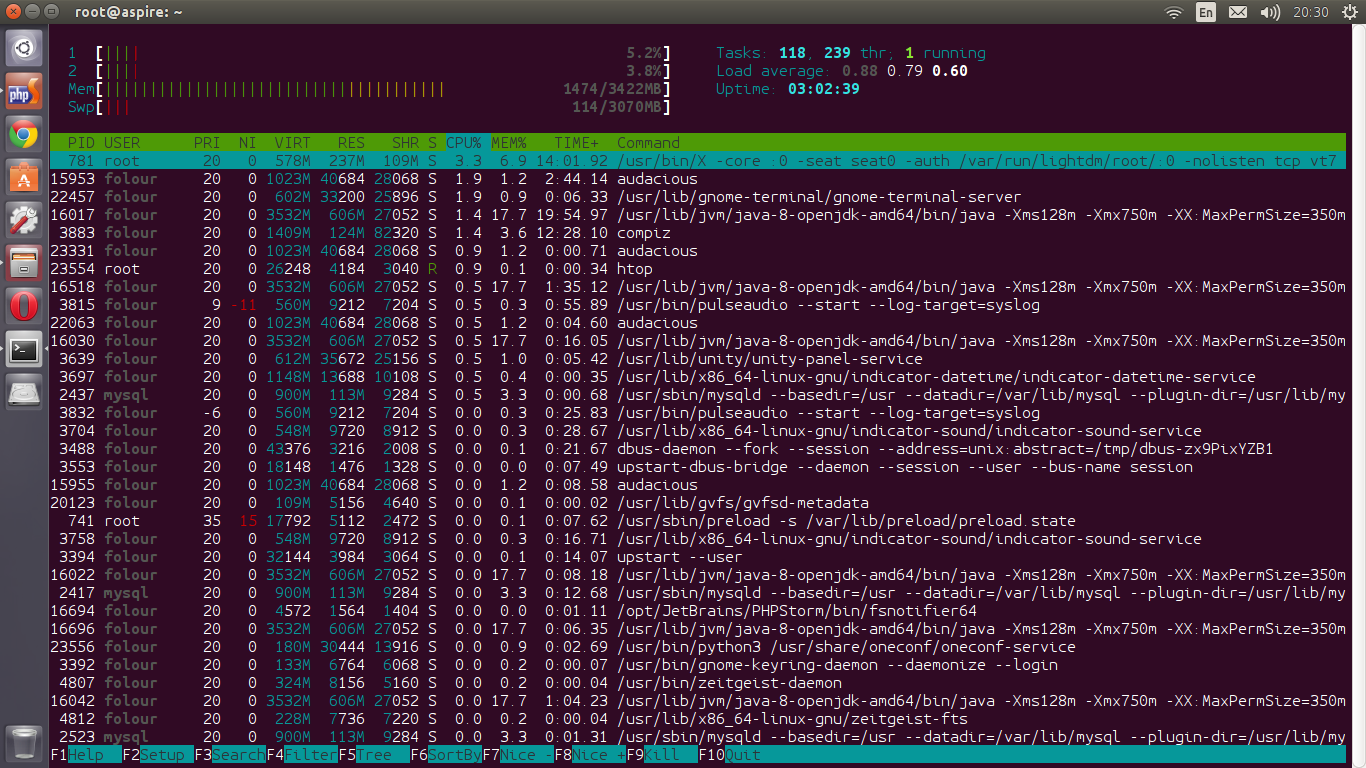Launch Opera browser from the launcher
This screenshot has width=1366, height=768.
(x=24, y=306)
